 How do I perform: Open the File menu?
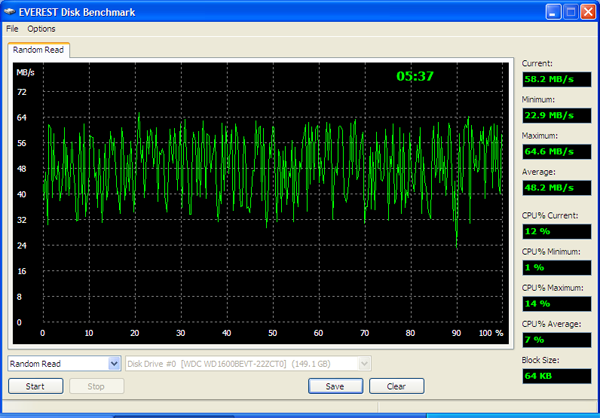click(x=12, y=29)
